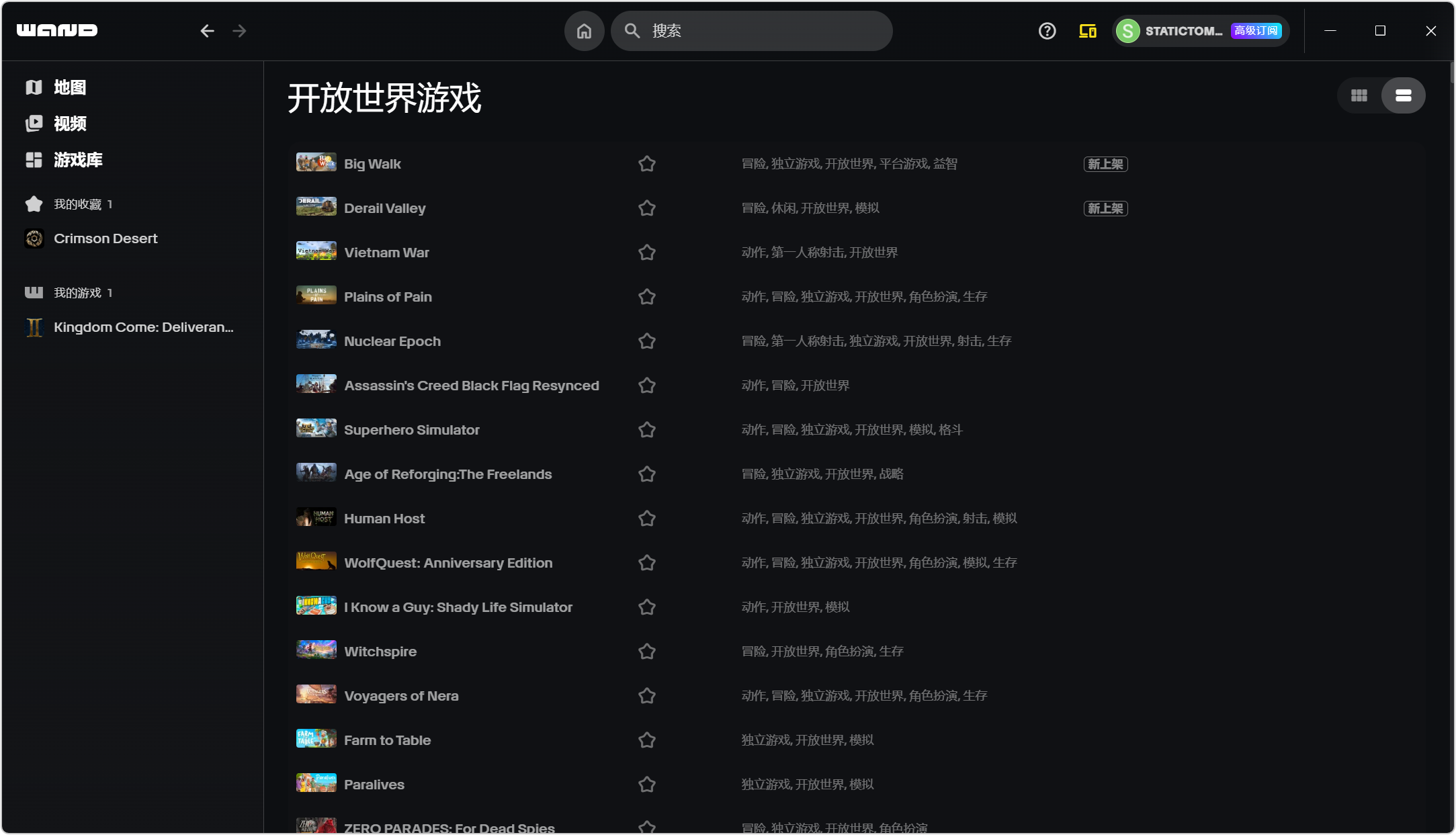Favorite Vietnam War with its star
1456x835 pixels.
[x=647, y=253]
